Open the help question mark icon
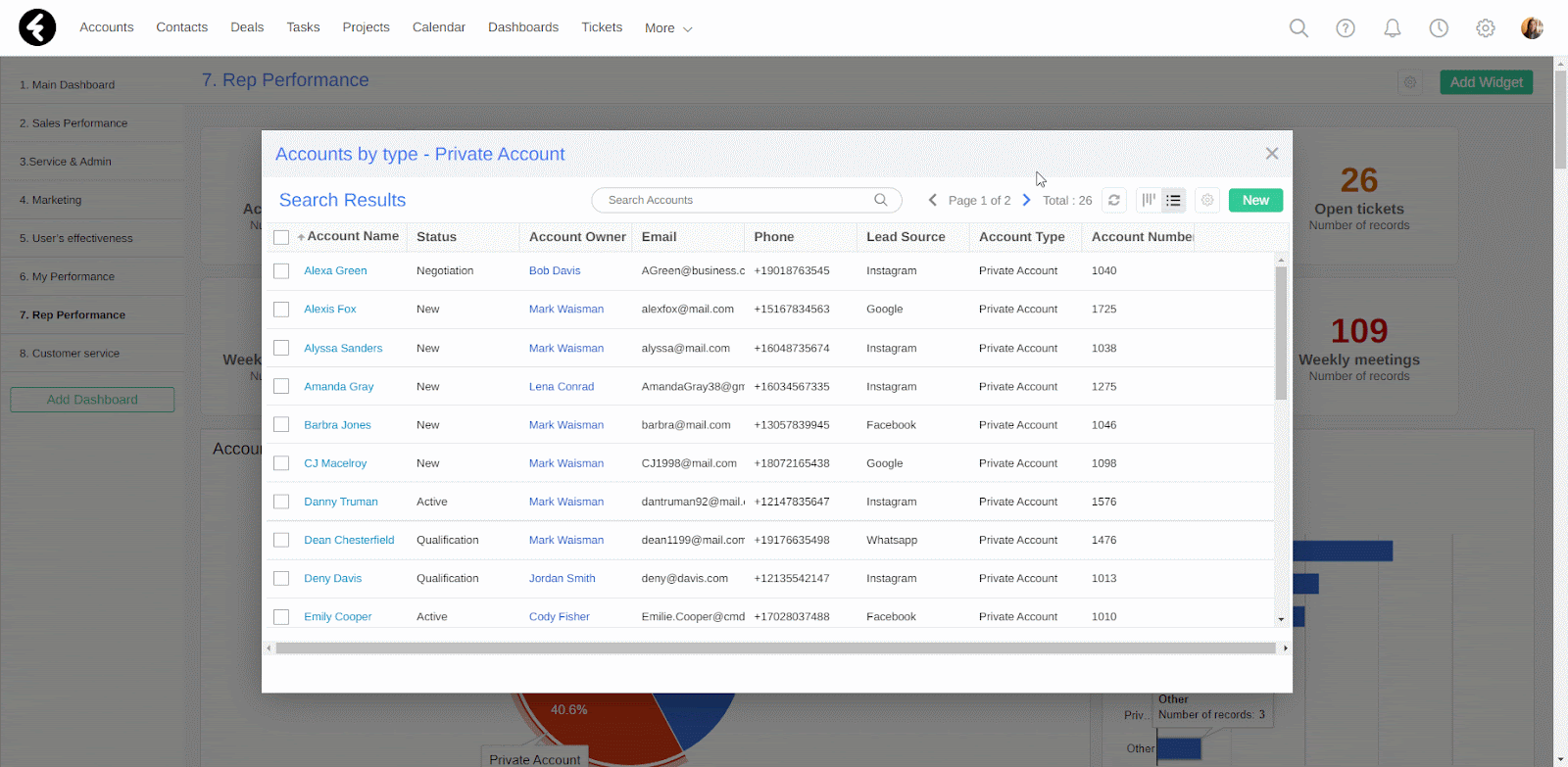This screenshot has width=1568, height=767. click(x=1346, y=27)
